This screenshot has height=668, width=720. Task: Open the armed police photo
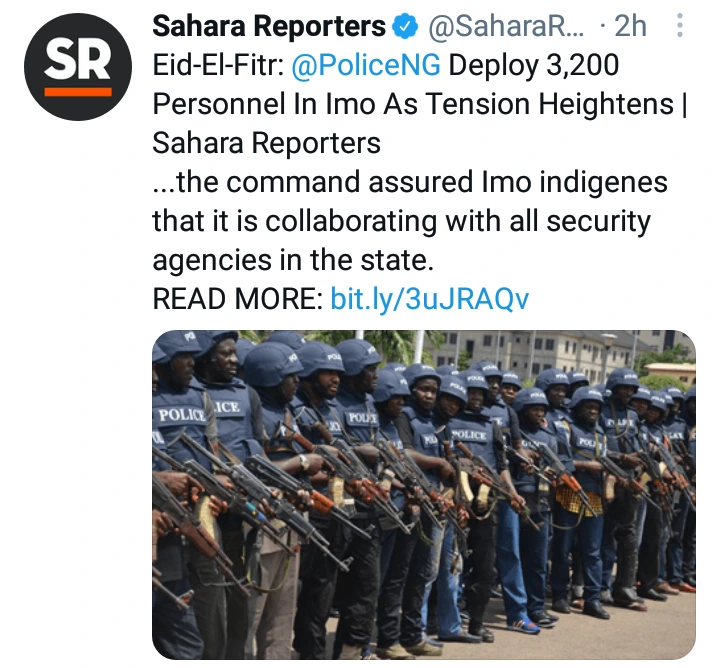pyautogui.click(x=423, y=494)
